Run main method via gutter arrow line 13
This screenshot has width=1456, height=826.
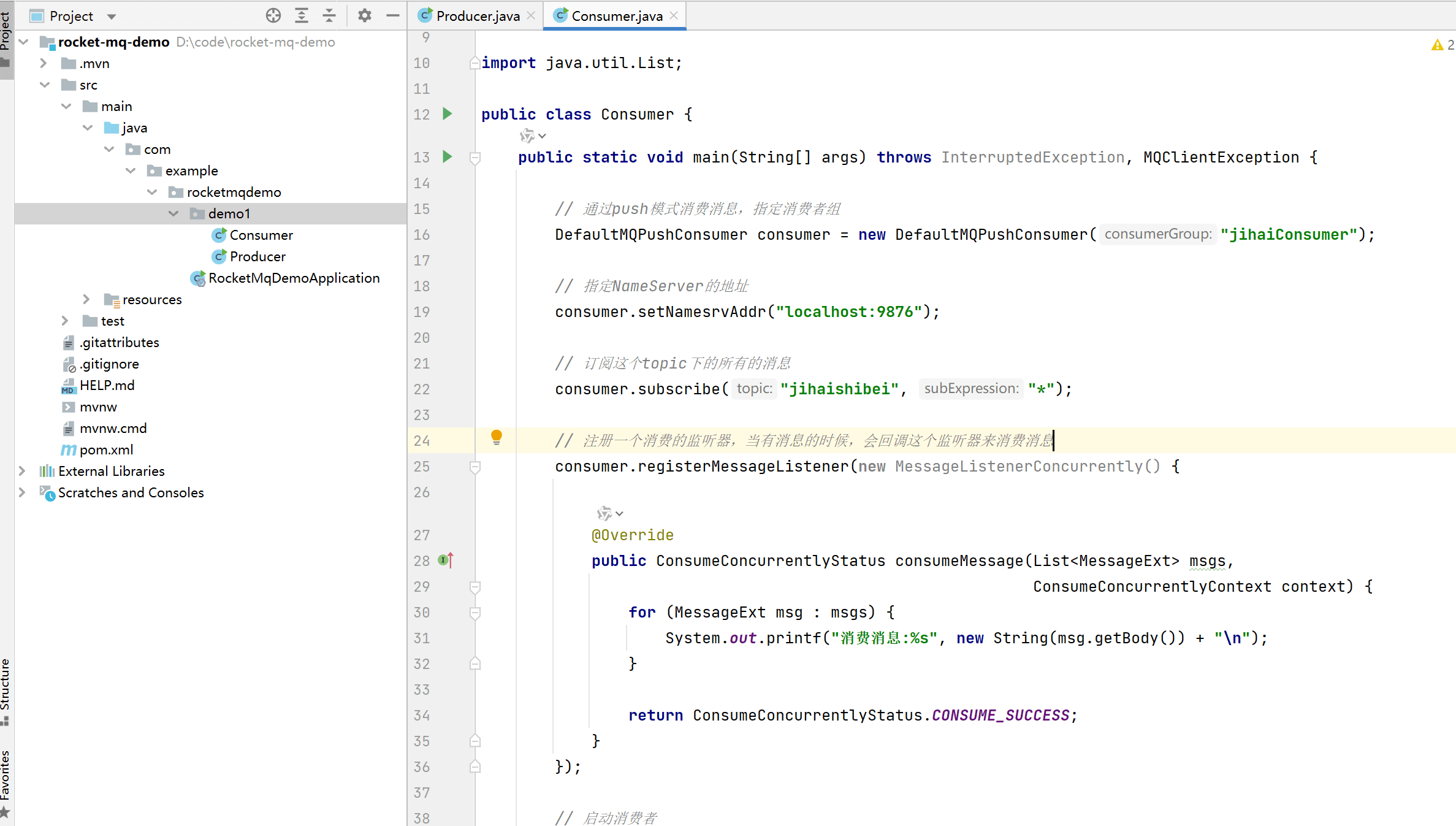pyautogui.click(x=448, y=157)
